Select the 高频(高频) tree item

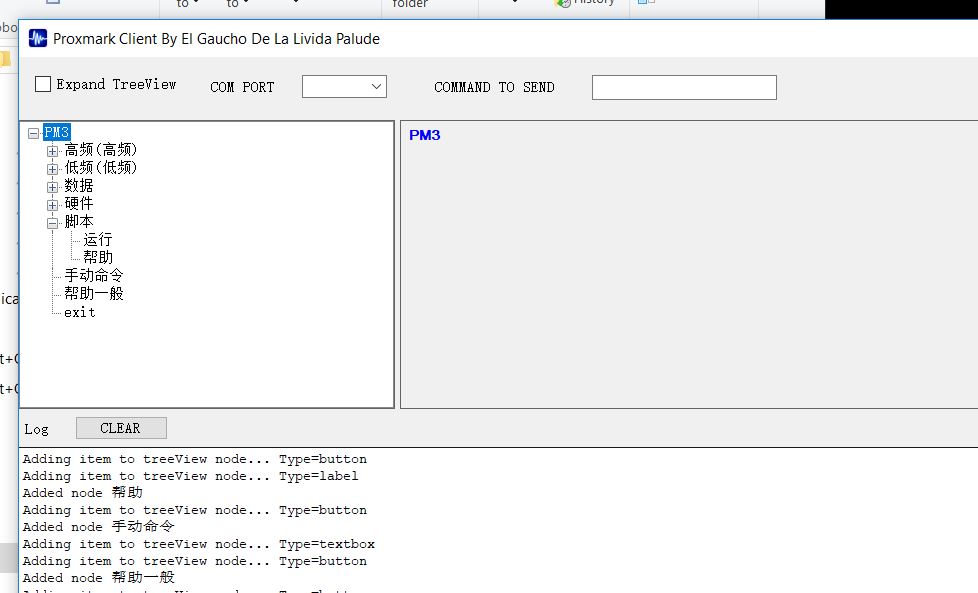(100, 150)
